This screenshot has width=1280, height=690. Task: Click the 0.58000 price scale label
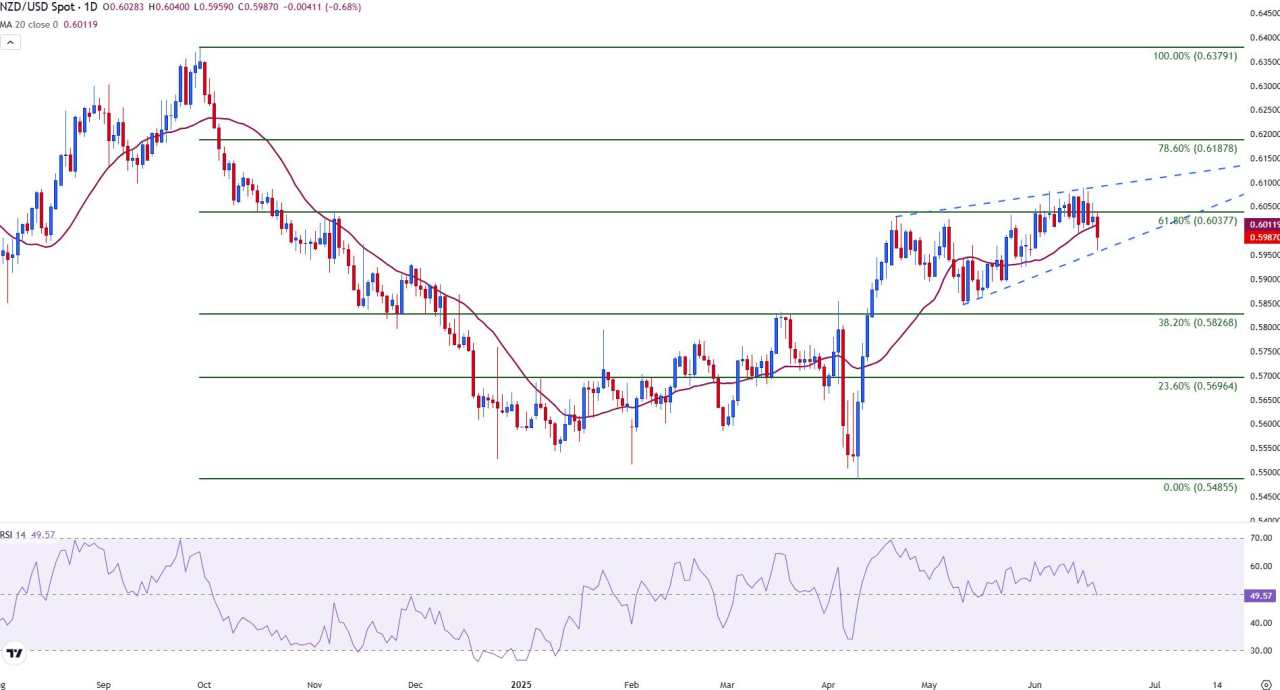click(x=1264, y=327)
